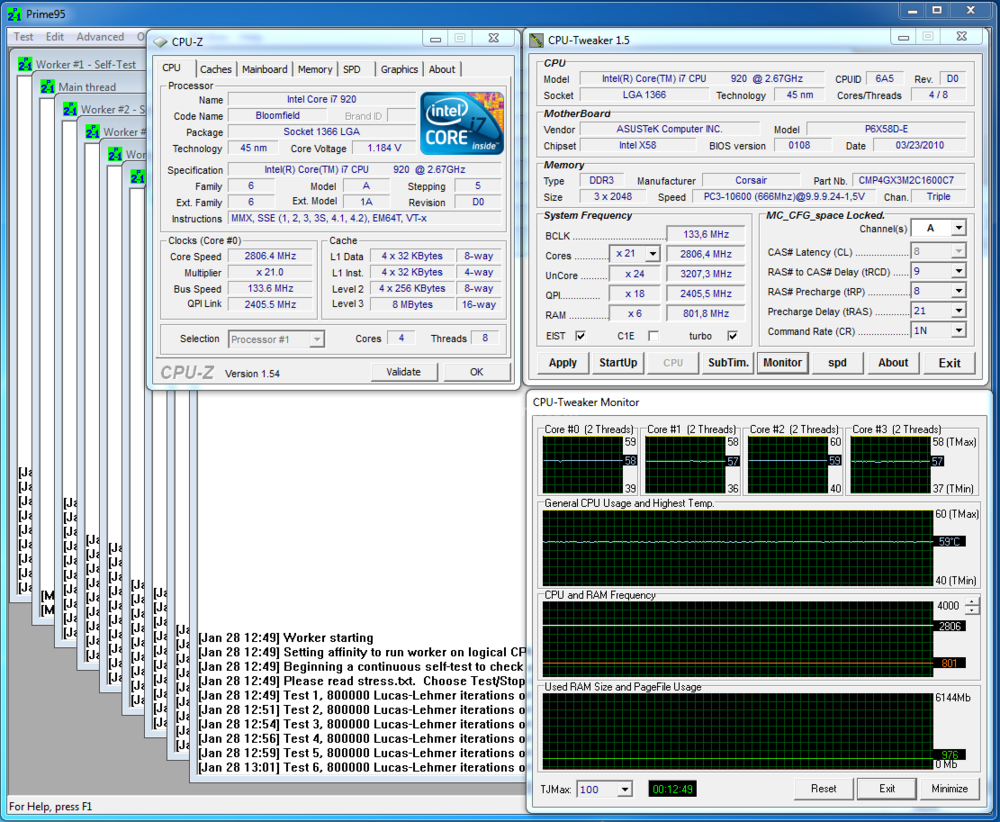Click the Code Name value Bloomfield in CPU-Z
This screenshot has width=1000, height=822.
tap(277, 115)
